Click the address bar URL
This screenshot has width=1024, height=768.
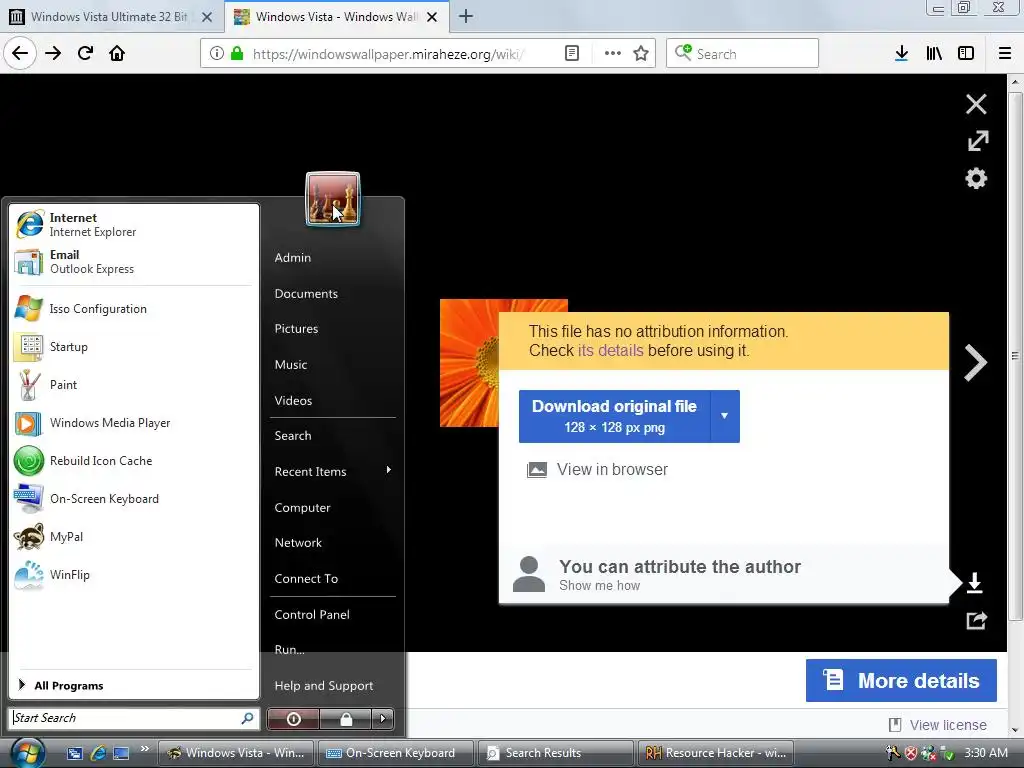pos(389,54)
